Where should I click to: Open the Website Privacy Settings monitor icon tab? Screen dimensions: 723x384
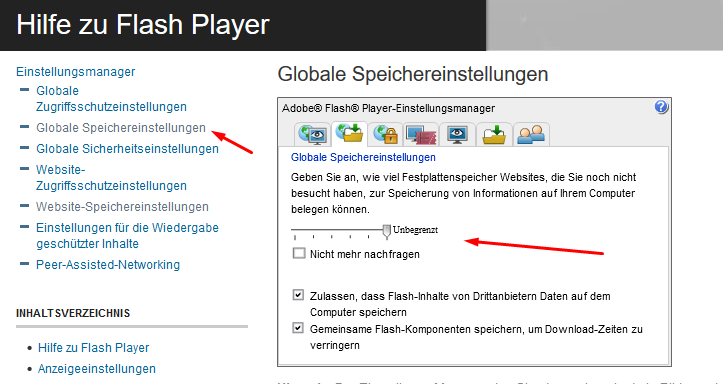click(x=457, y=134)
